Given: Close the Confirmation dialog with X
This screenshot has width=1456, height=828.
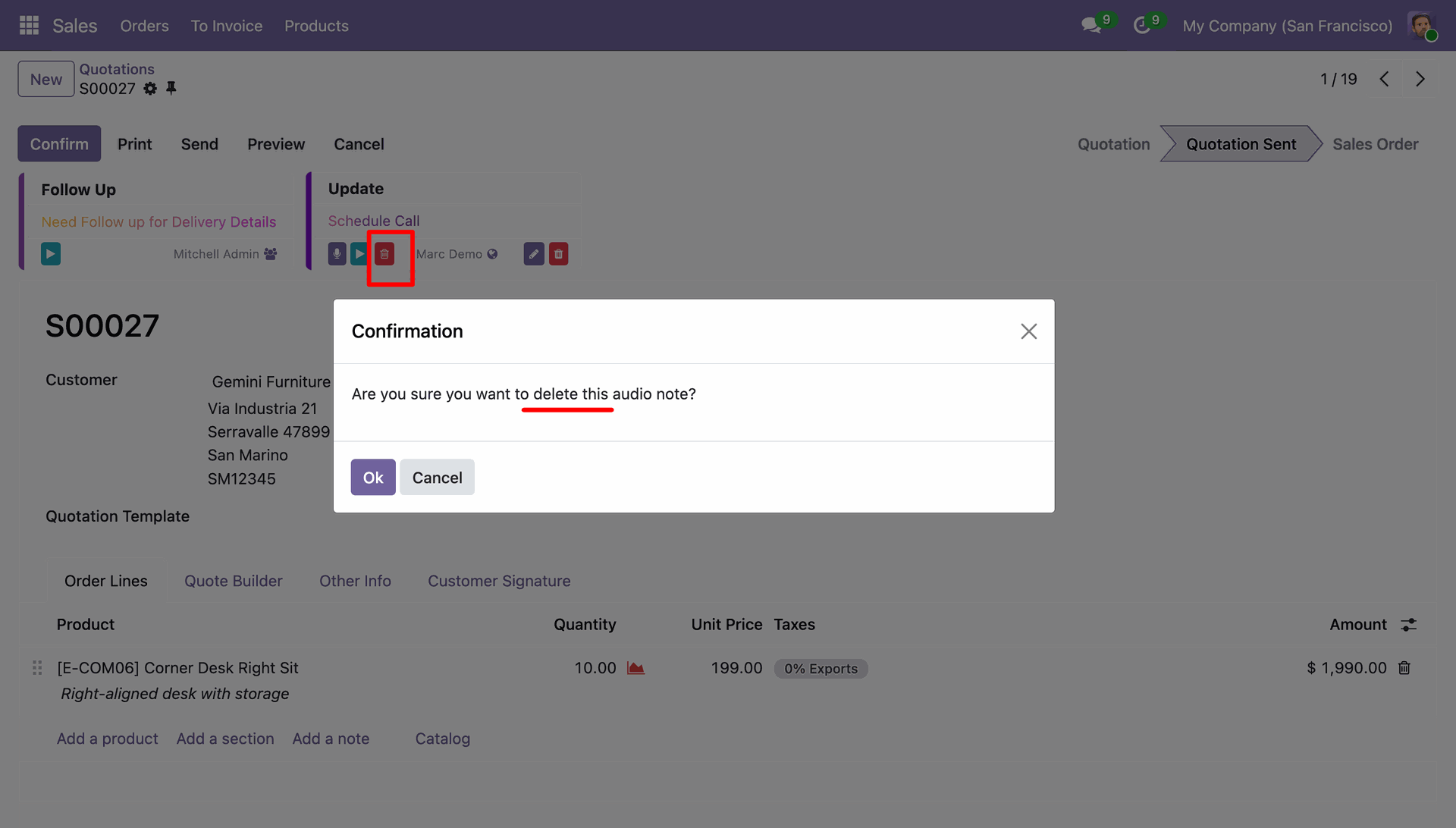Looking at the screenshot, I should coord(1028,331).
